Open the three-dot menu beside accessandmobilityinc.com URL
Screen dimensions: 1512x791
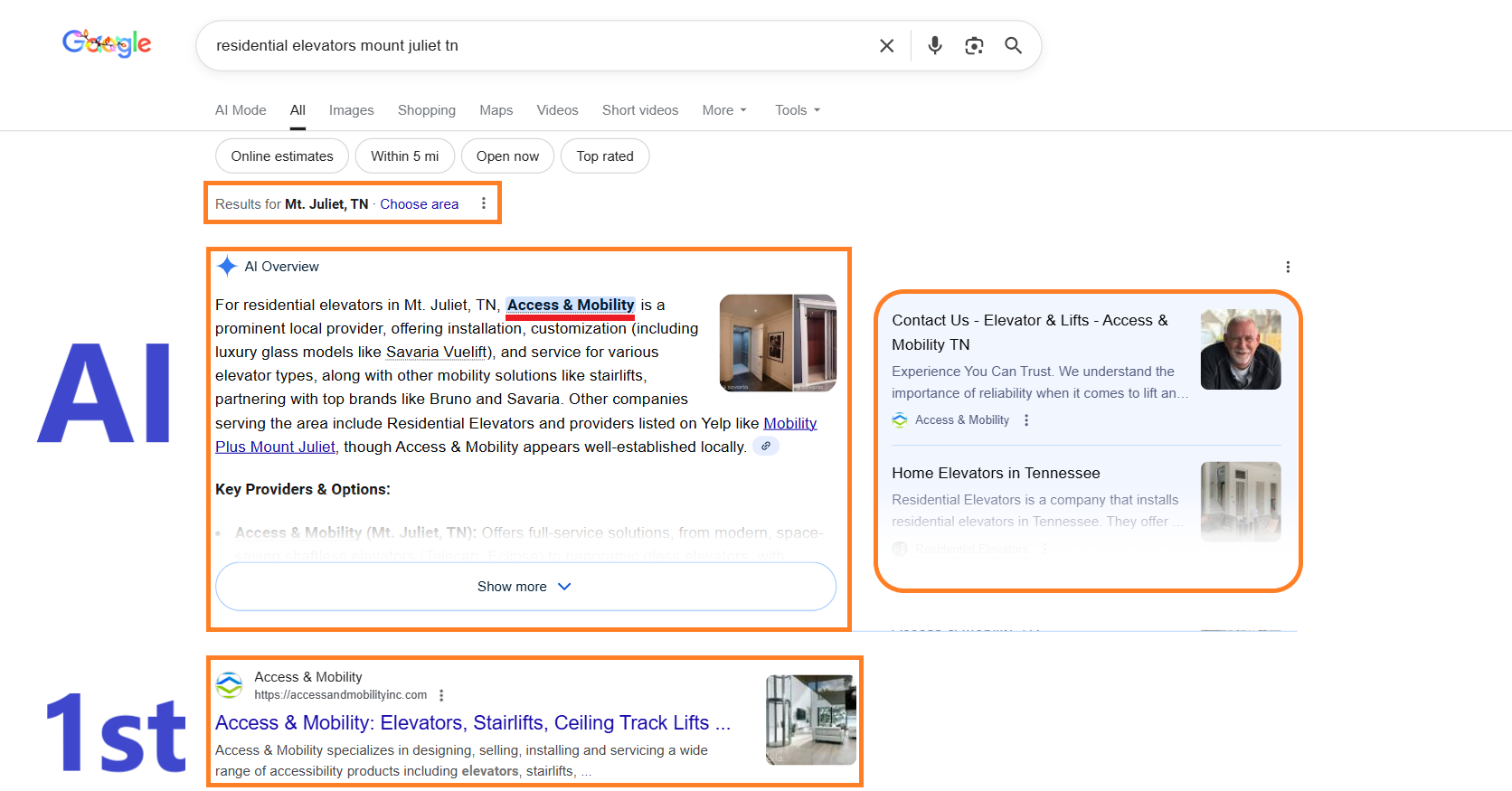441,695
